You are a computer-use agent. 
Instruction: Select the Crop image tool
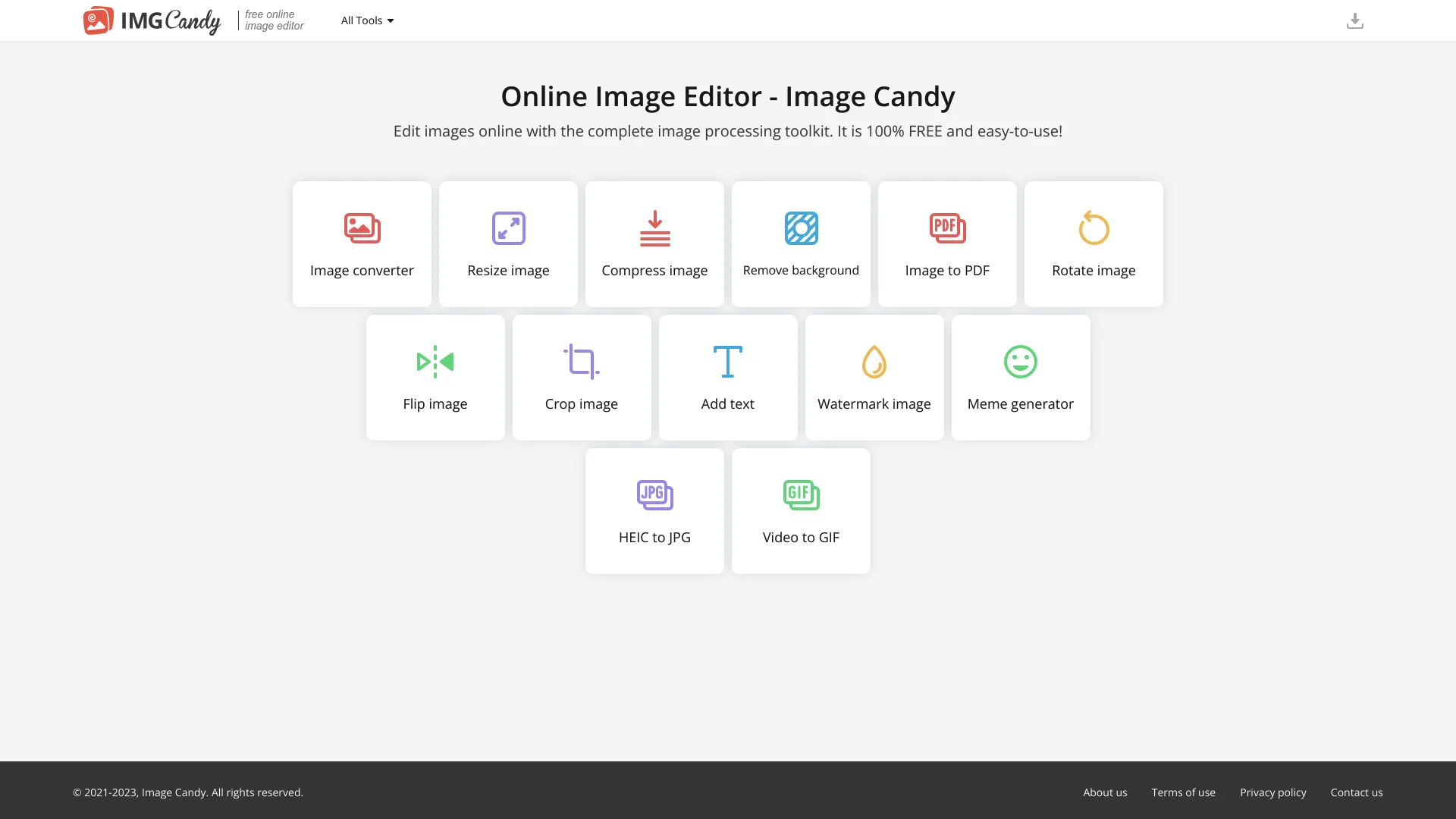pos(581,377)
